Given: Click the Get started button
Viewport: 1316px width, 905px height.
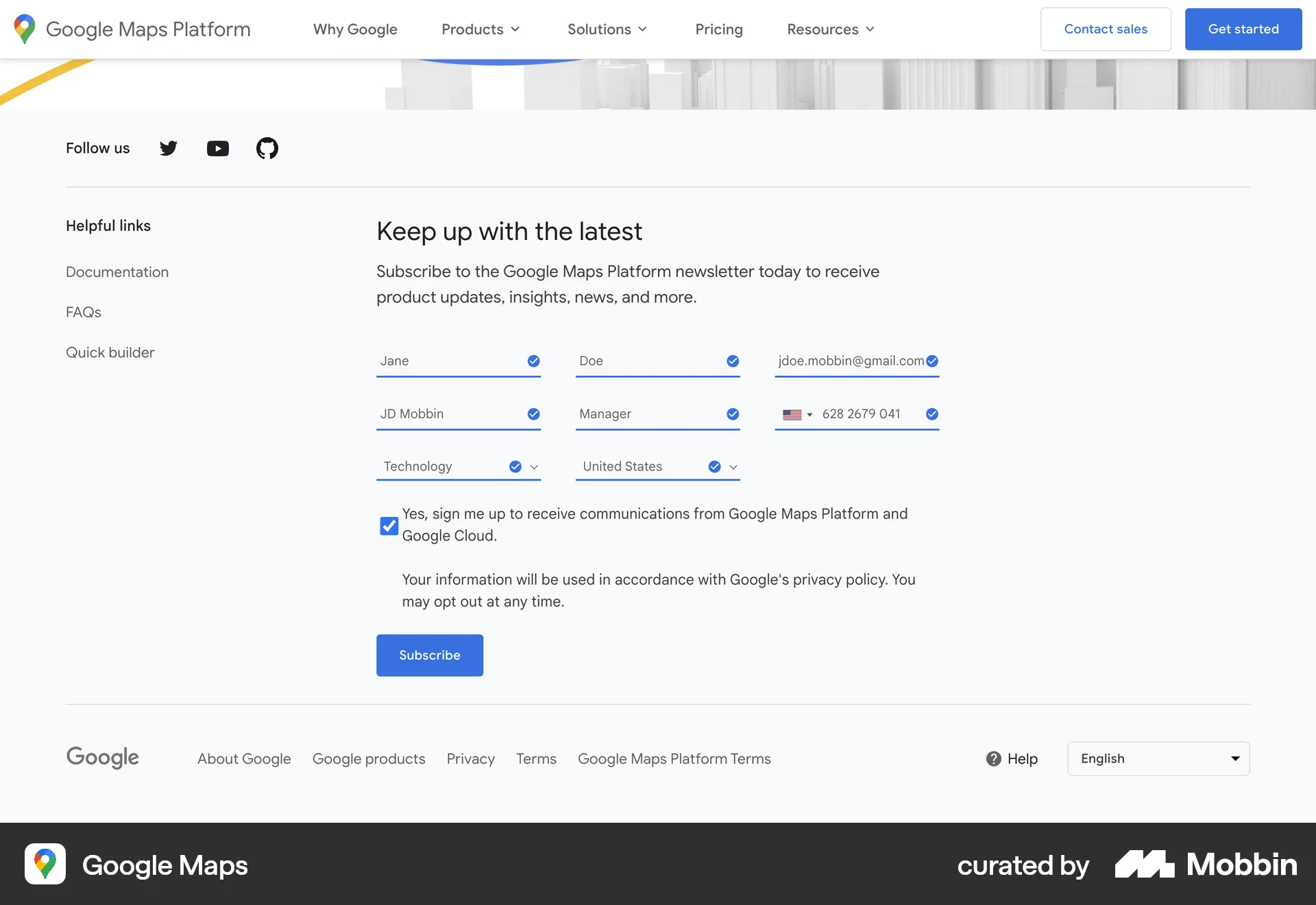Looking at the screenshot, I should pyautogui.click(x=1243, y=29).
